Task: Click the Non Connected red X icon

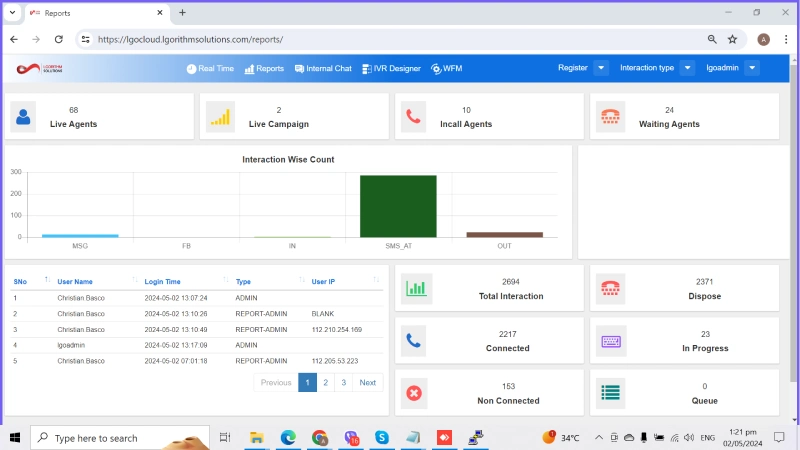Action: 416,393
